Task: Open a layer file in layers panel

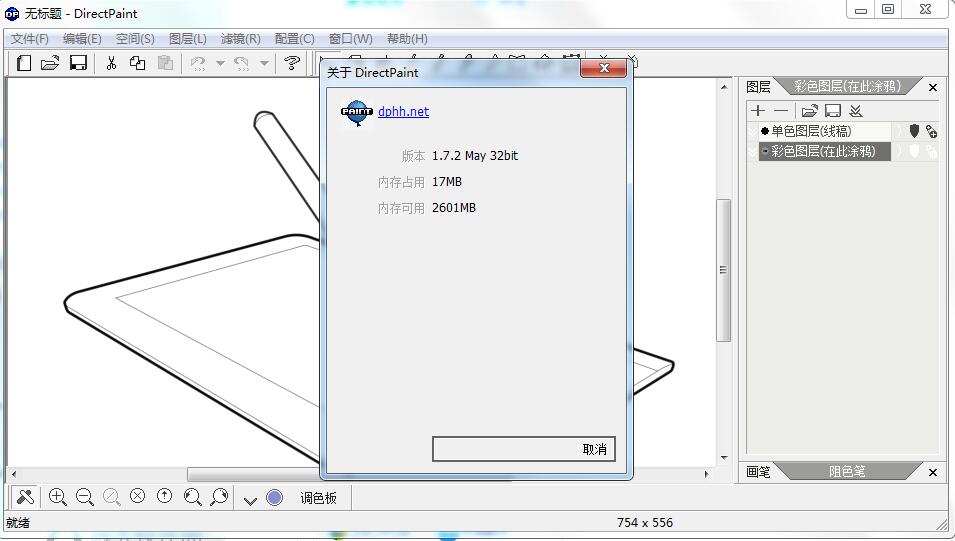Action: [809, 110]
